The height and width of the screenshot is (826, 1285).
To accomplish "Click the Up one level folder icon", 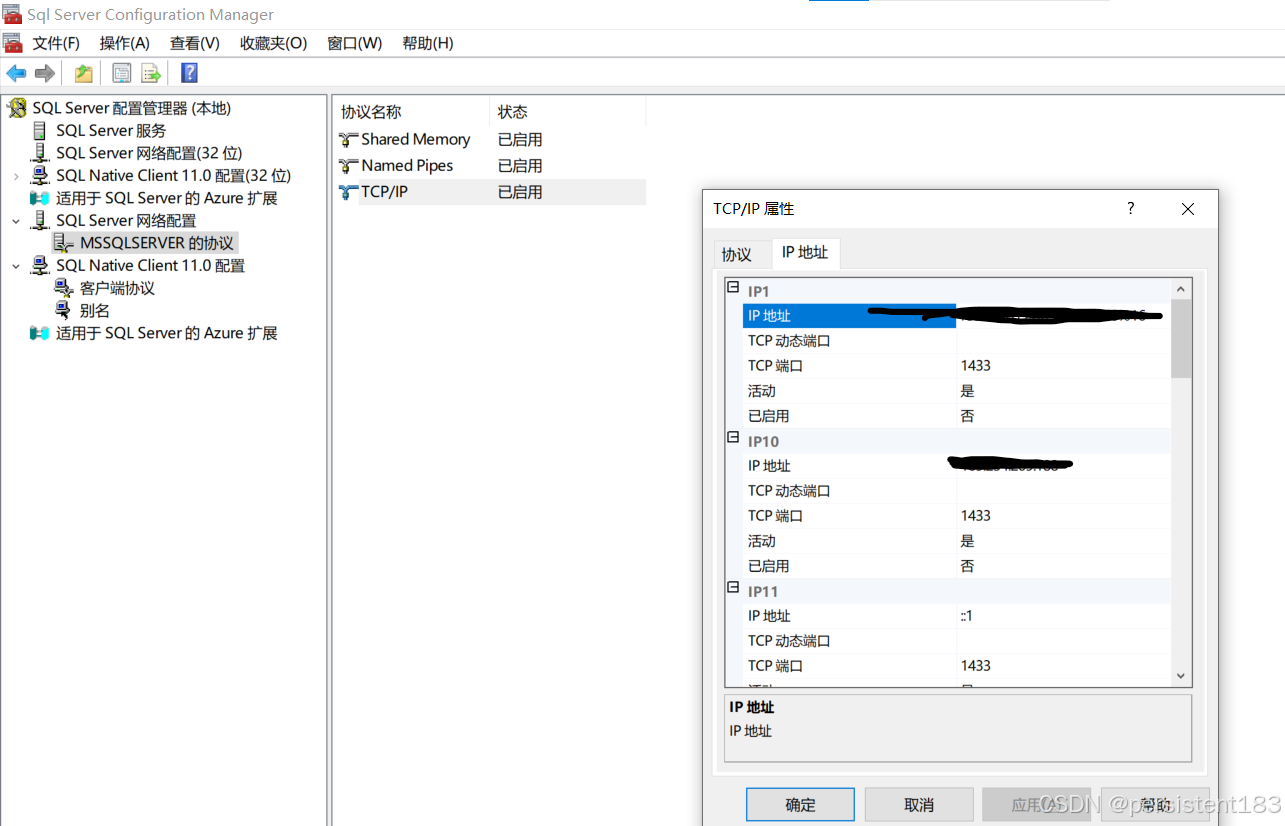I will (x=84, y=73).
